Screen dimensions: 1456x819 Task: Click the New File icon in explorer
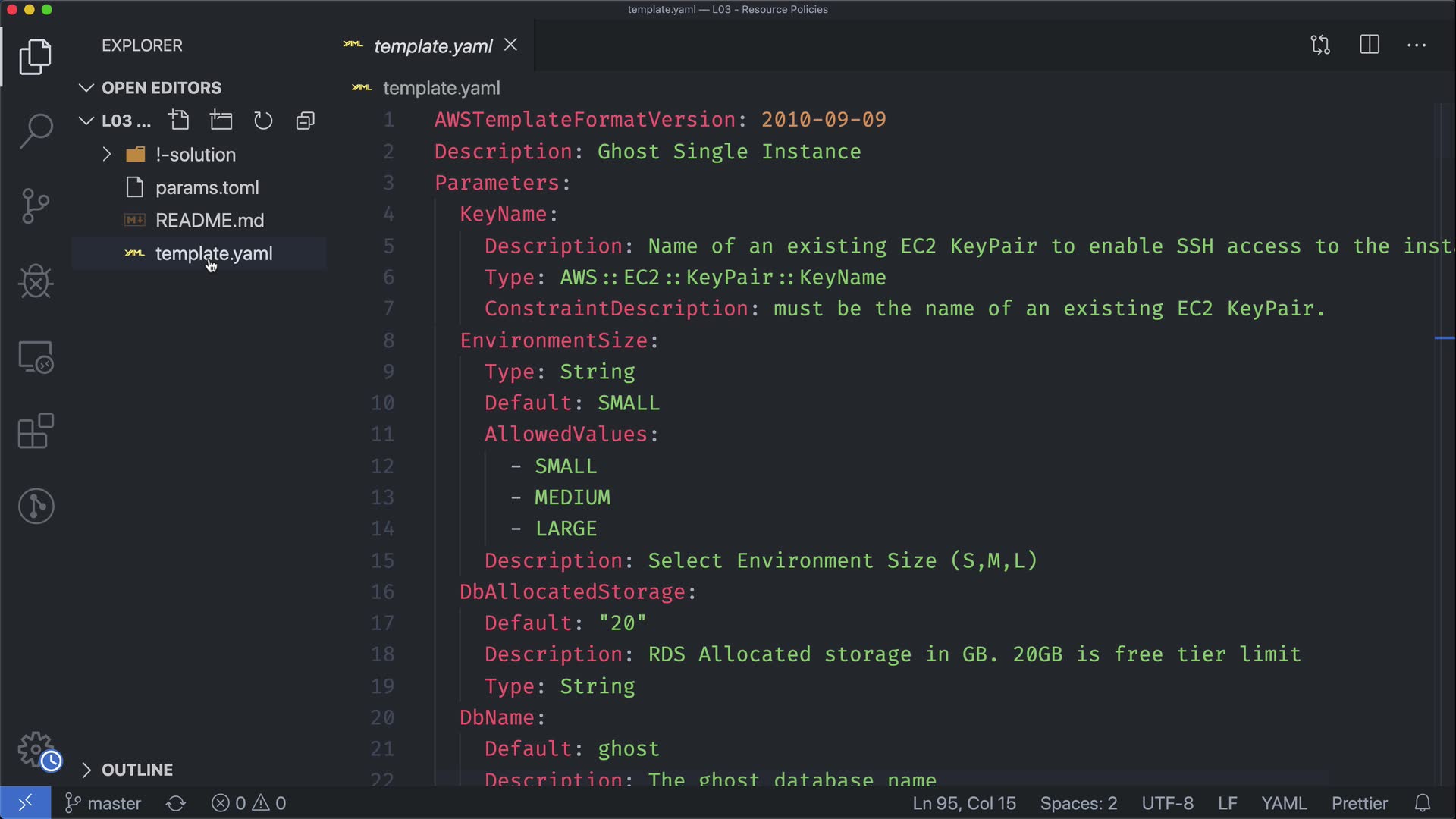(x=180, y=121)
